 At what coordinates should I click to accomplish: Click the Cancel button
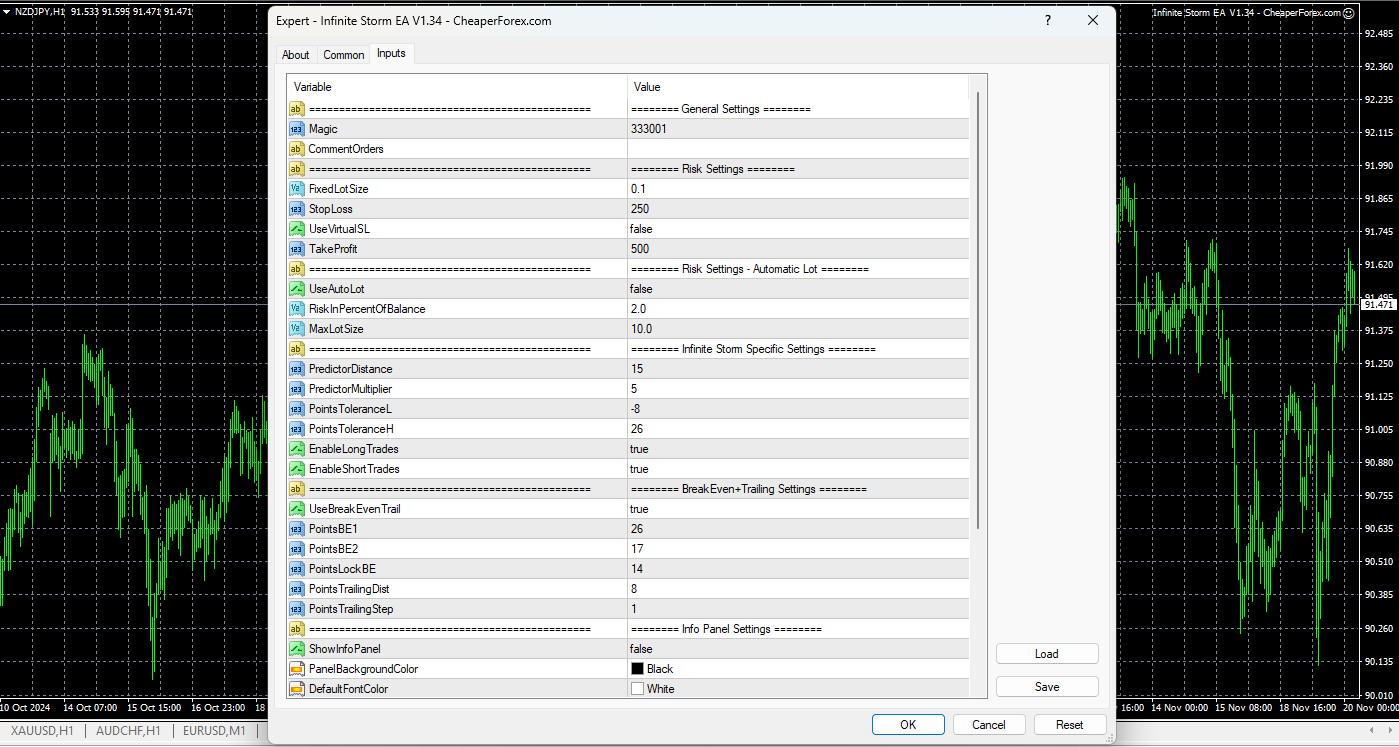pos(989,725)
